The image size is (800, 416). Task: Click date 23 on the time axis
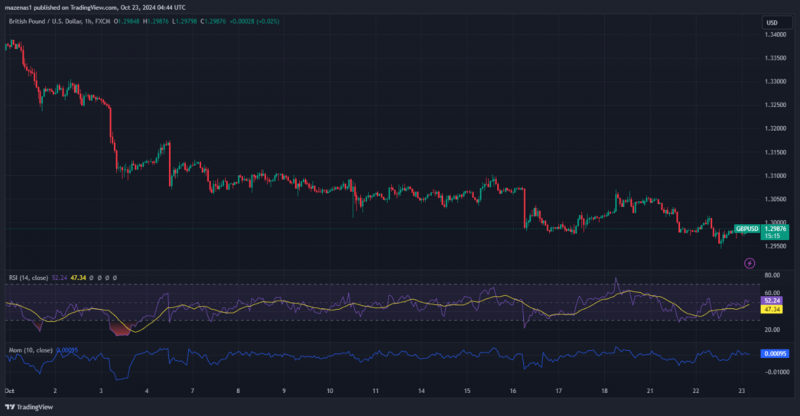point(742,391)
